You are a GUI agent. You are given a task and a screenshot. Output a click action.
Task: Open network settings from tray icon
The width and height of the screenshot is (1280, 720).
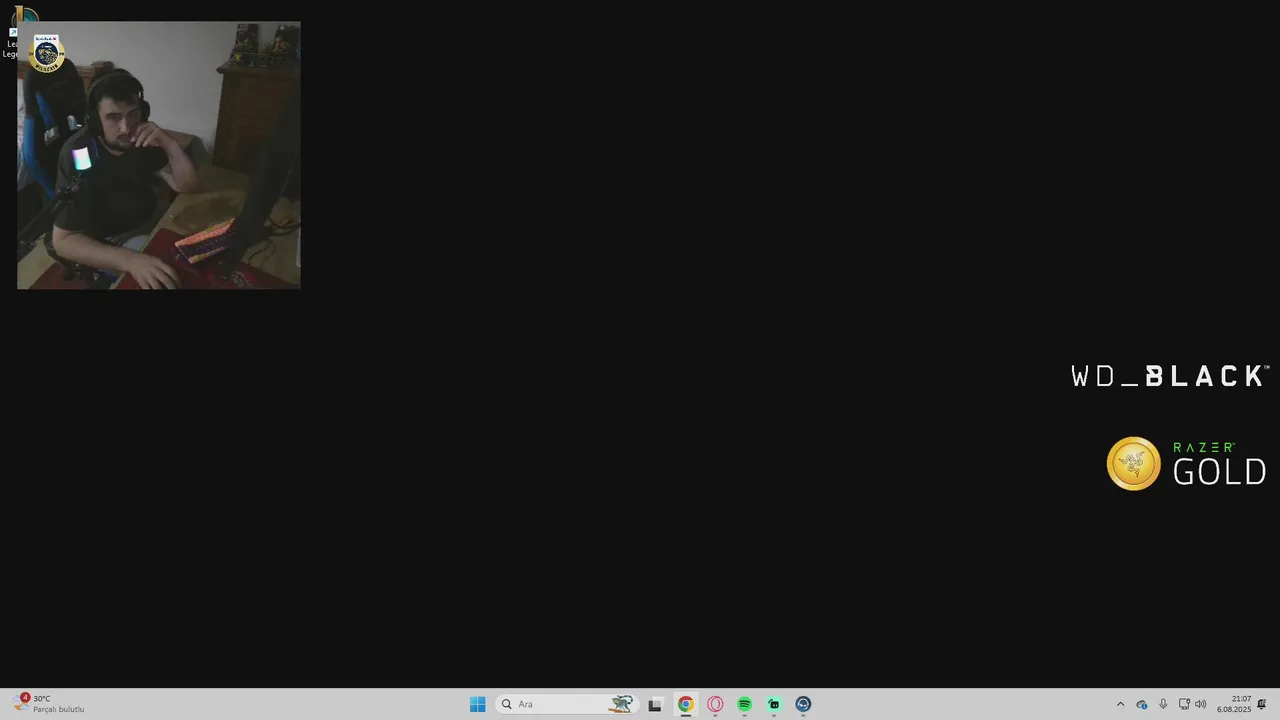pos(1184,704)
